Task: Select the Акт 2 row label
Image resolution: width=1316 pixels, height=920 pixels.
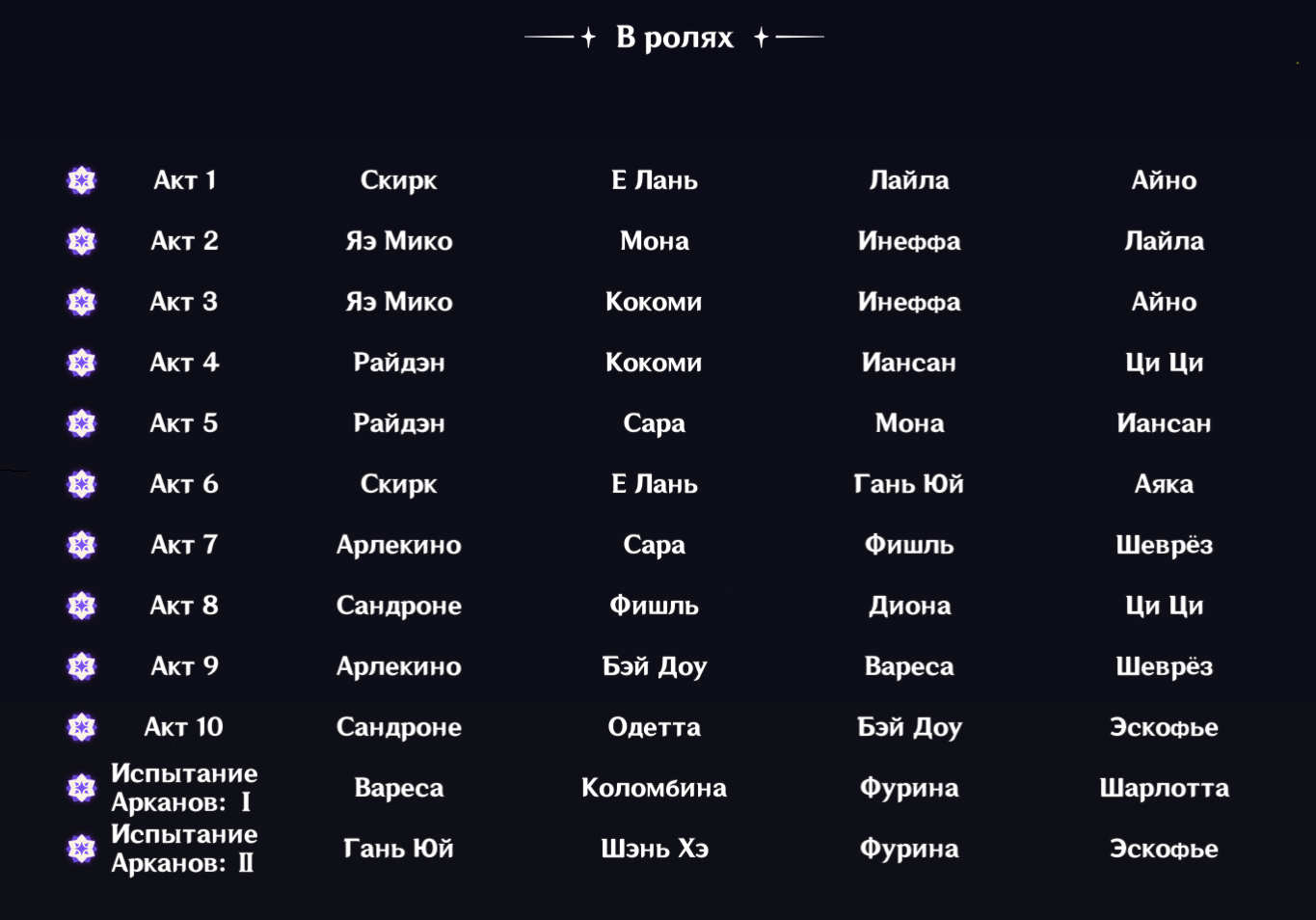Action: 184,241
